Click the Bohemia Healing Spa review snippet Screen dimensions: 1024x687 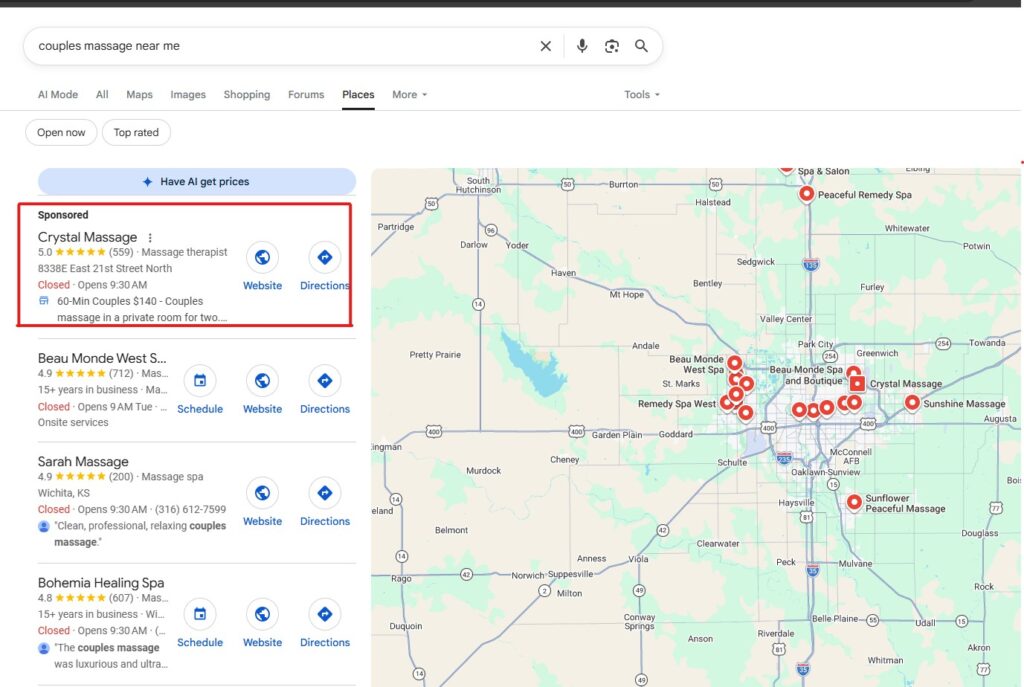(111, 656)
